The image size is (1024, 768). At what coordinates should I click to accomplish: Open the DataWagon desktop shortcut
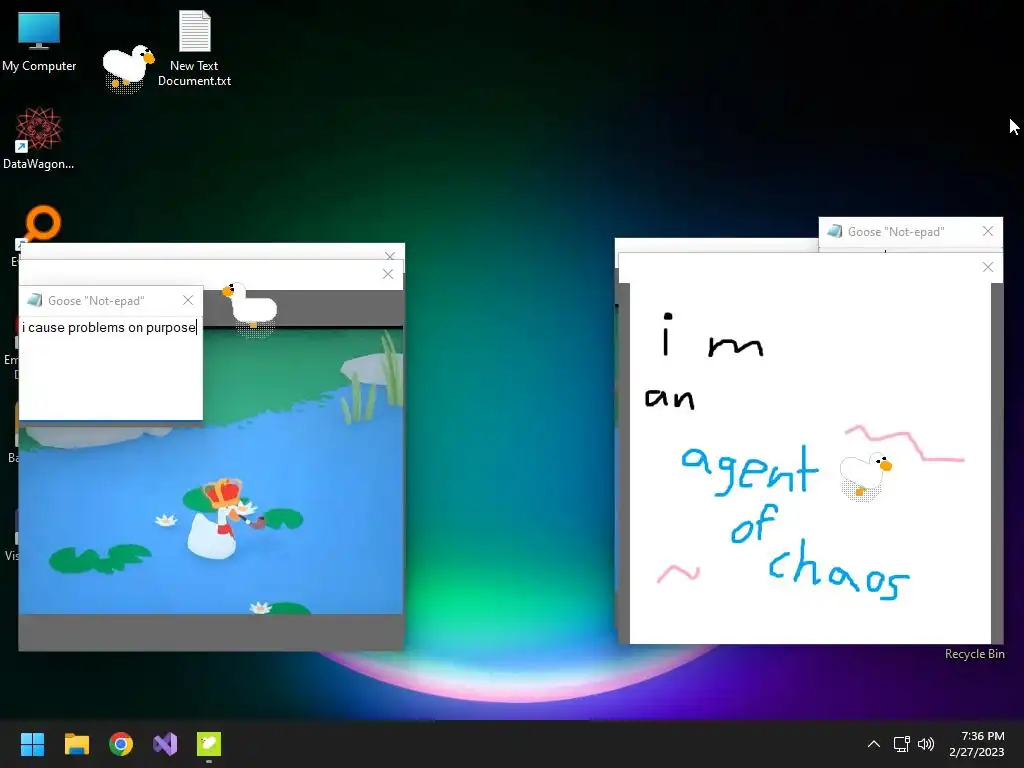[39, 138]
